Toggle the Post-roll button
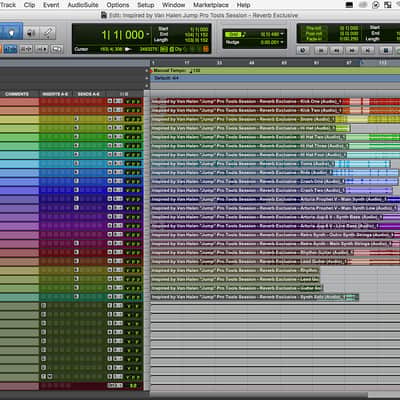Viewport: 400px width, 400px height. (314, 34)
